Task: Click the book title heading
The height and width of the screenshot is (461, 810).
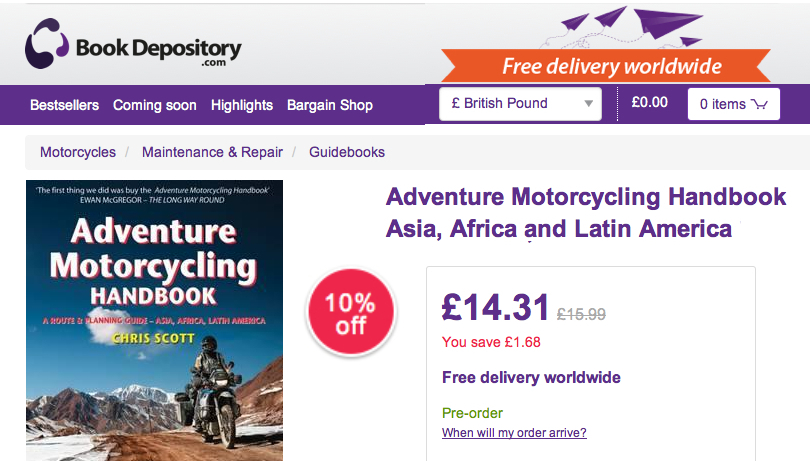Action: (560, 212)
